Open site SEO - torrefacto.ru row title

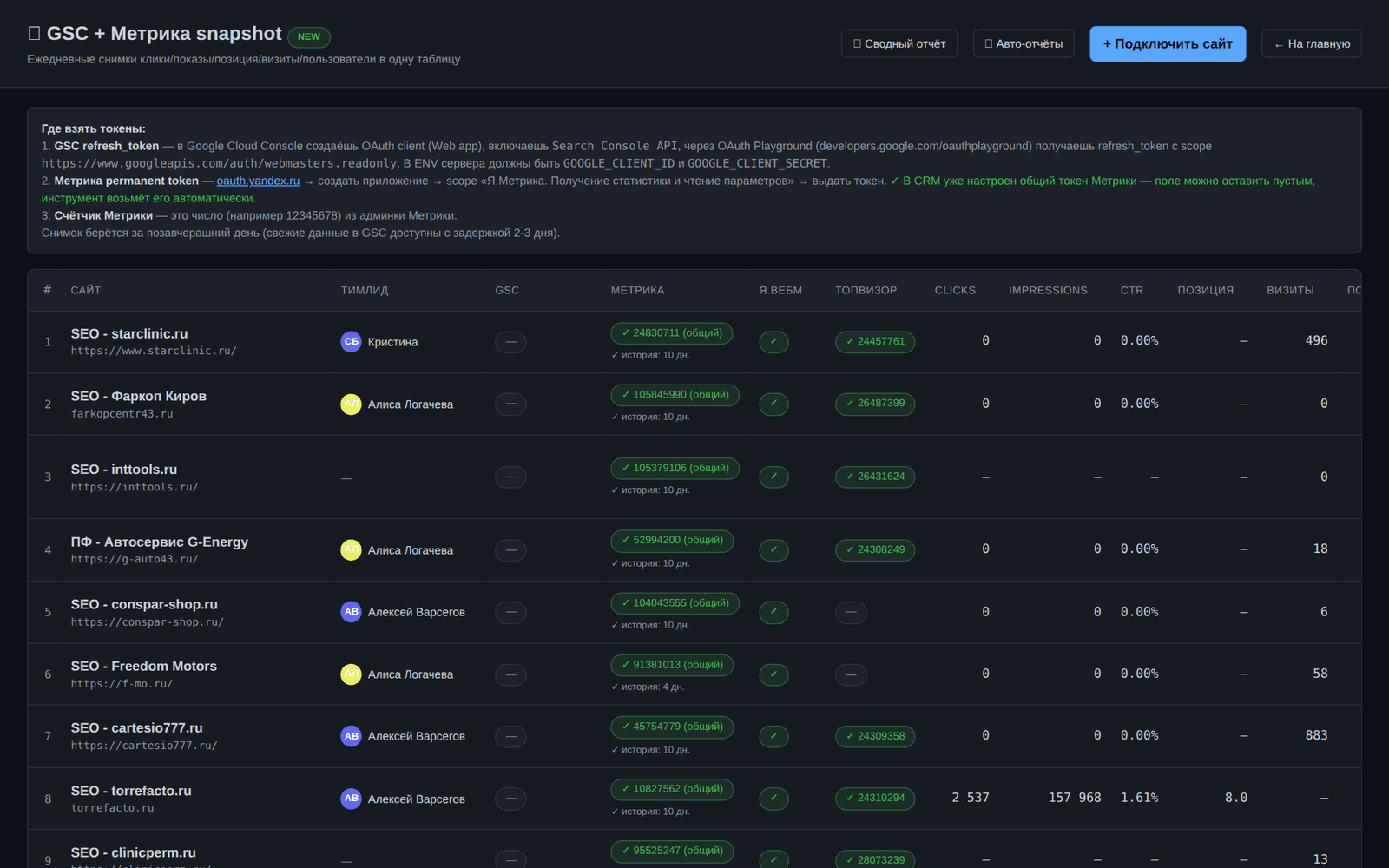(131, 791)
